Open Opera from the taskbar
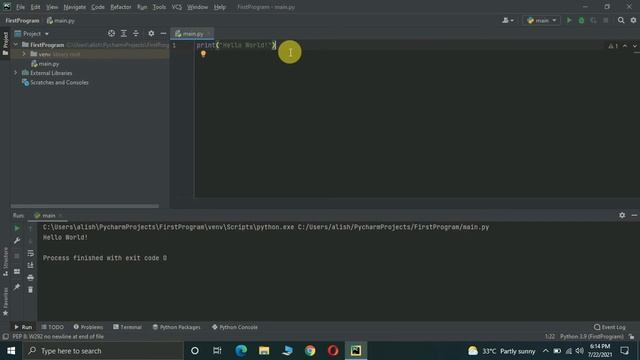Viewport: 640px width, 360px height. click(333, 351)
